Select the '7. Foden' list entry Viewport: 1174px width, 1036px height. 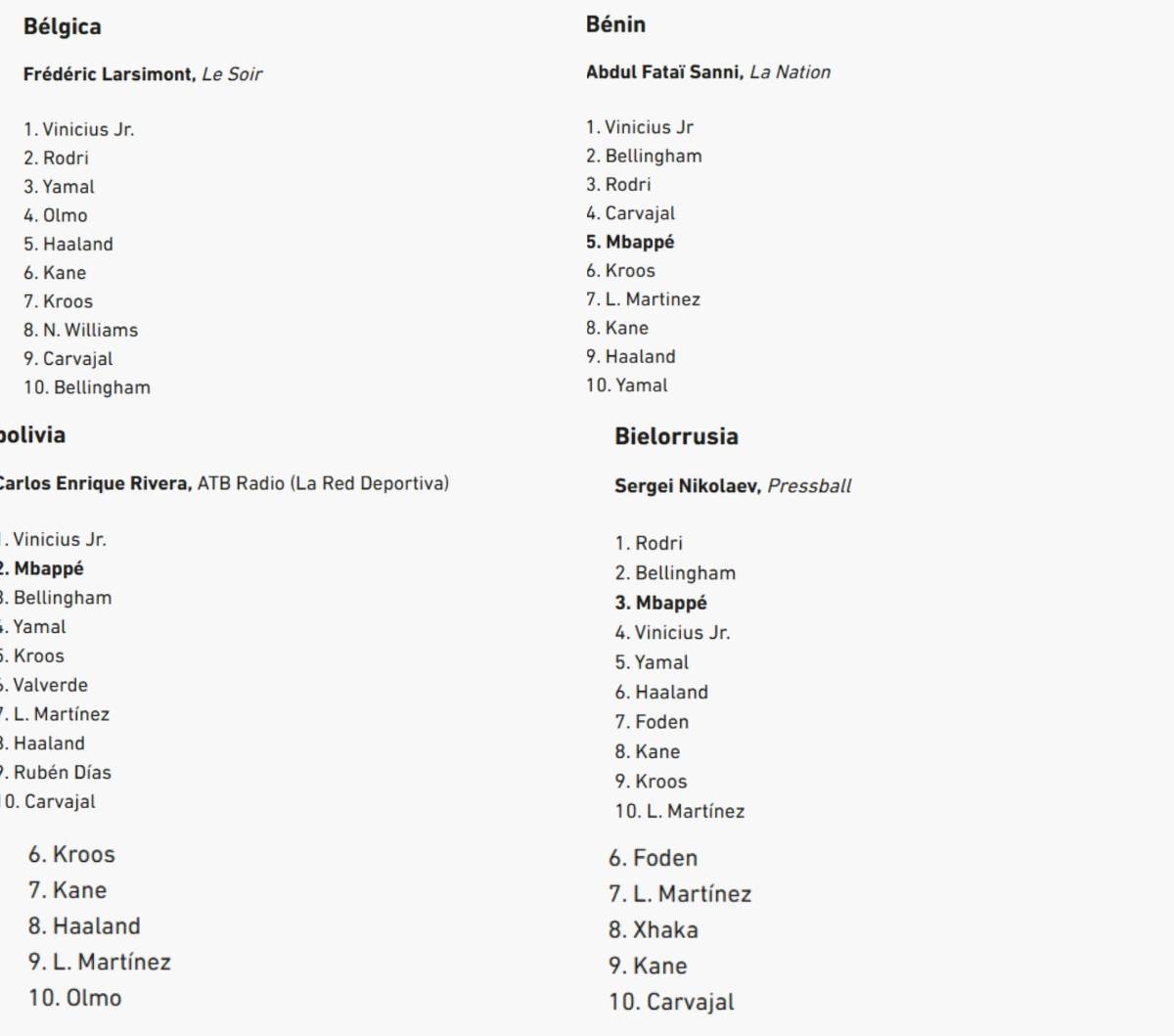(652, 722)
